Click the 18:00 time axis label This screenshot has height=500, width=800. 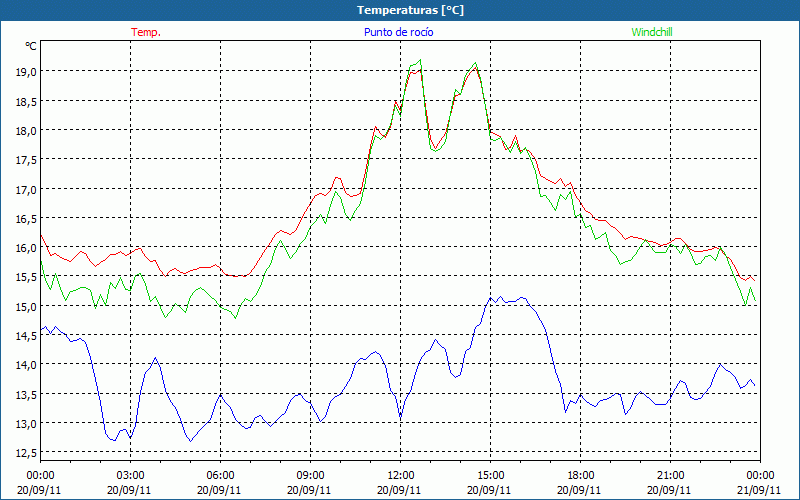click(580, 476)
